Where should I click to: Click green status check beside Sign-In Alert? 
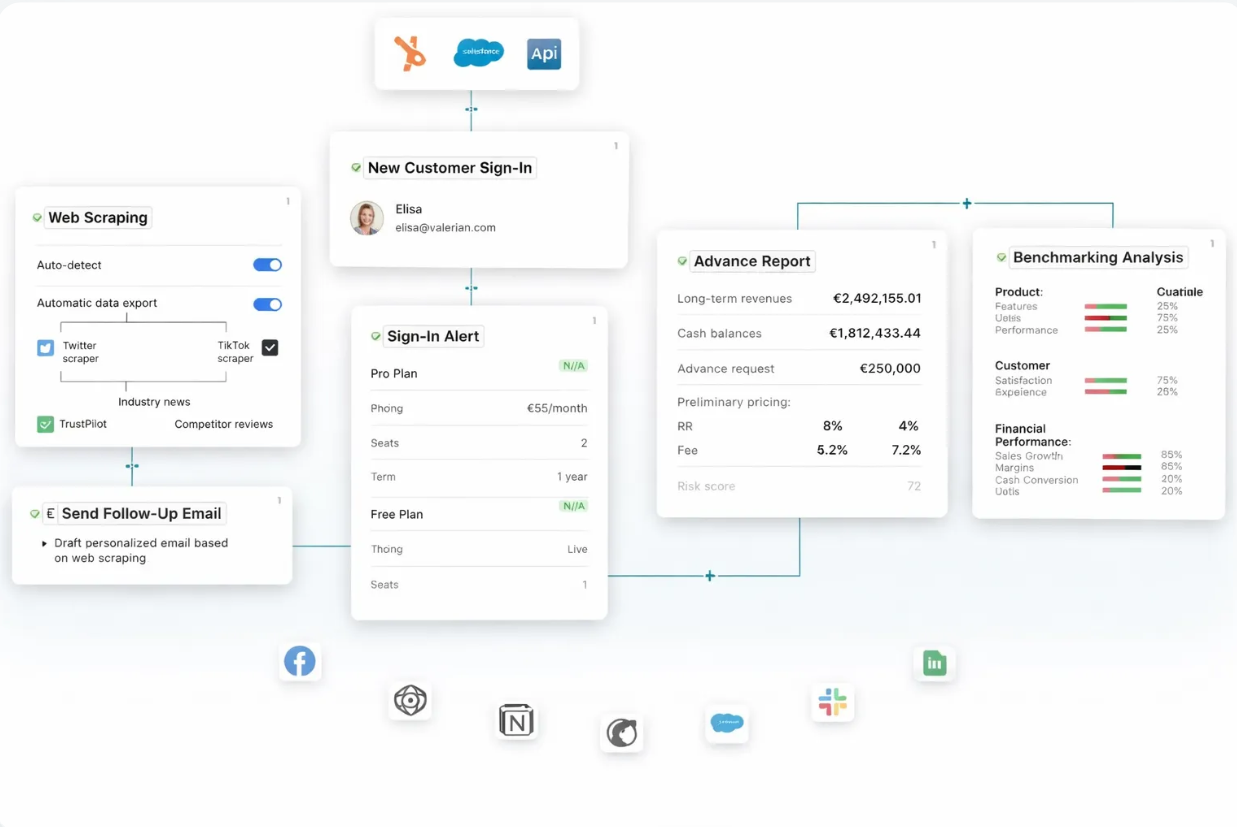(376, 336)
